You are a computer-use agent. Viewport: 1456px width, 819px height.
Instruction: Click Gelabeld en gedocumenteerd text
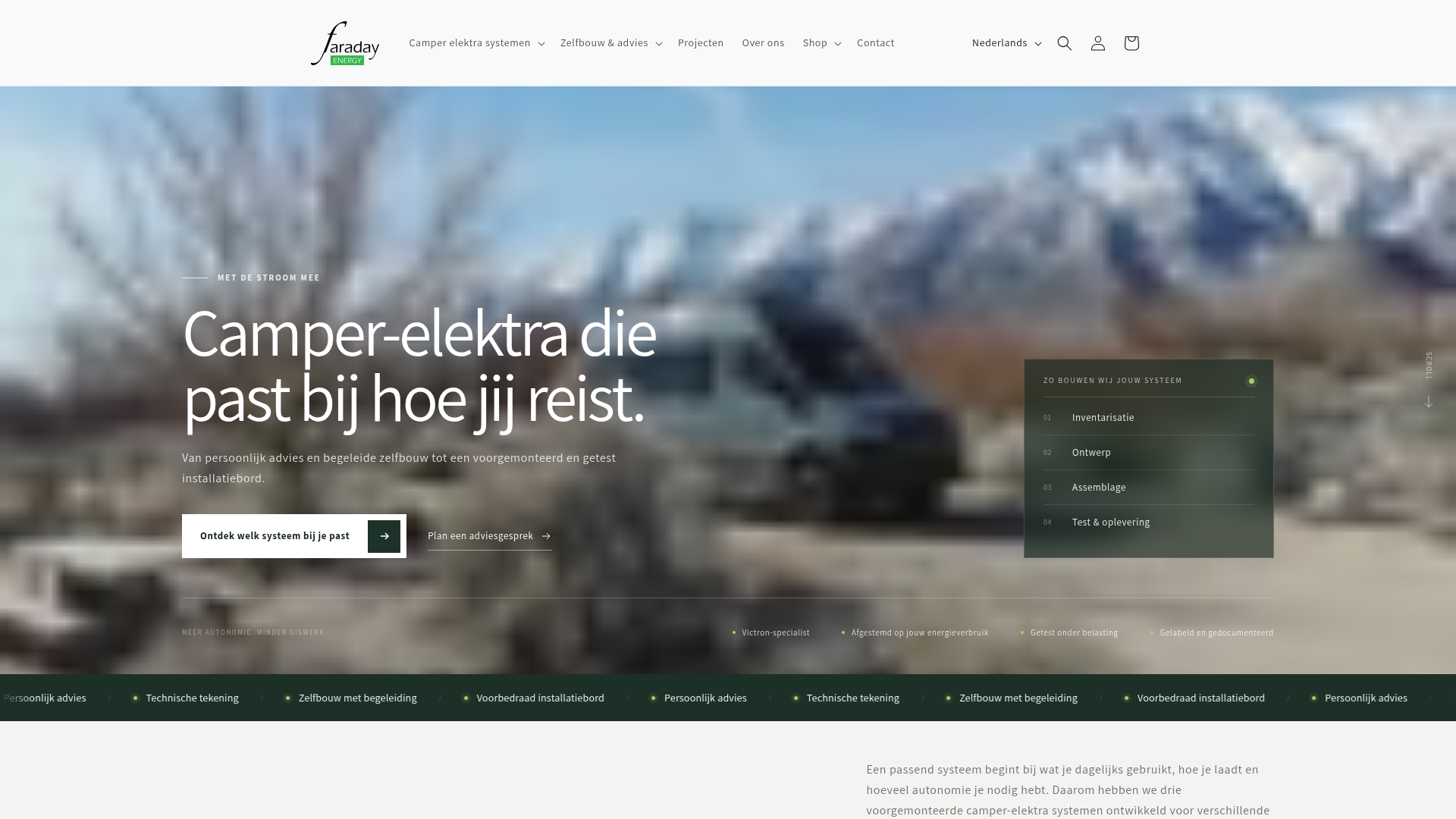[1216, 632]
